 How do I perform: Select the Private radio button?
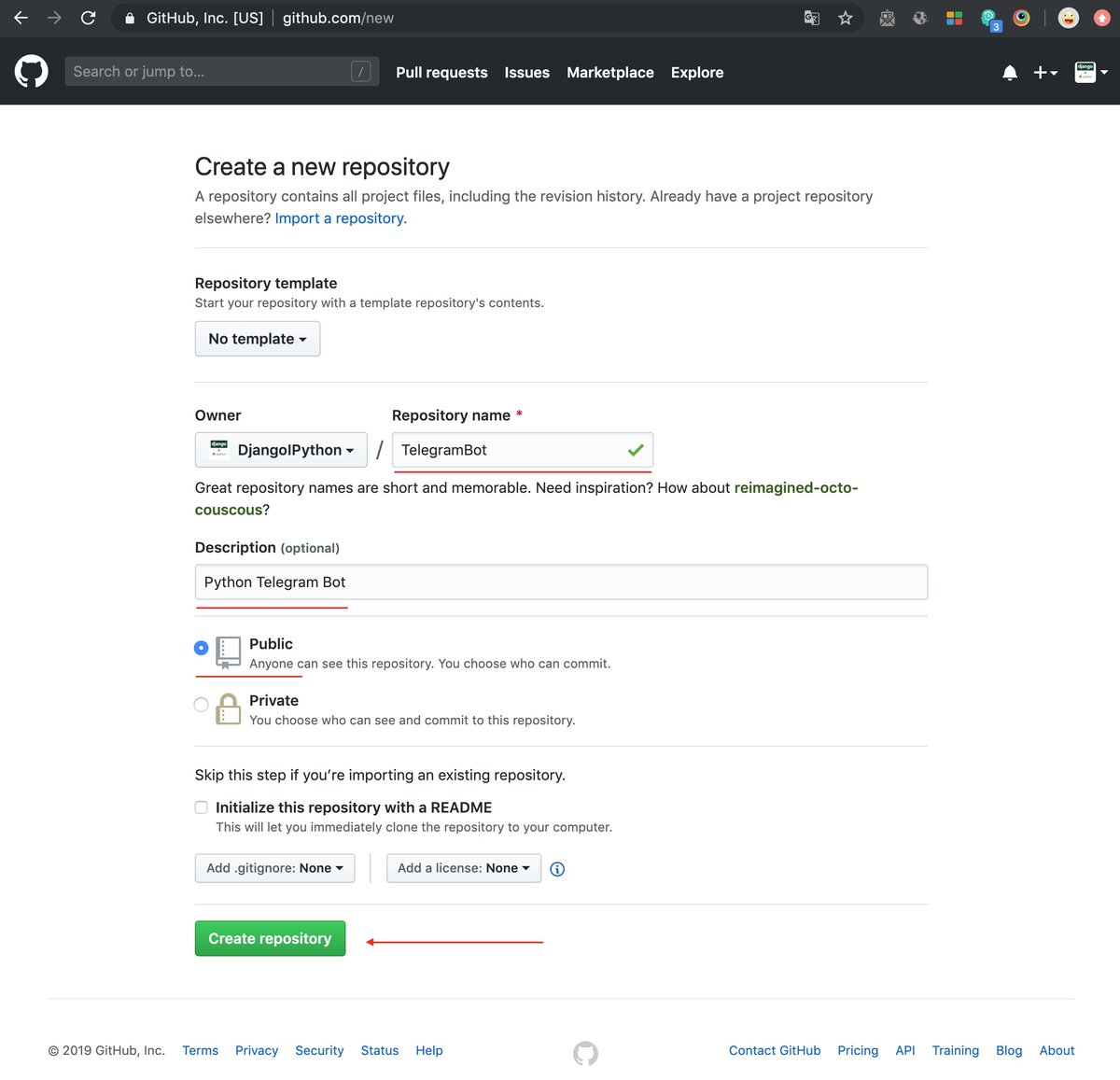point(201,705)
